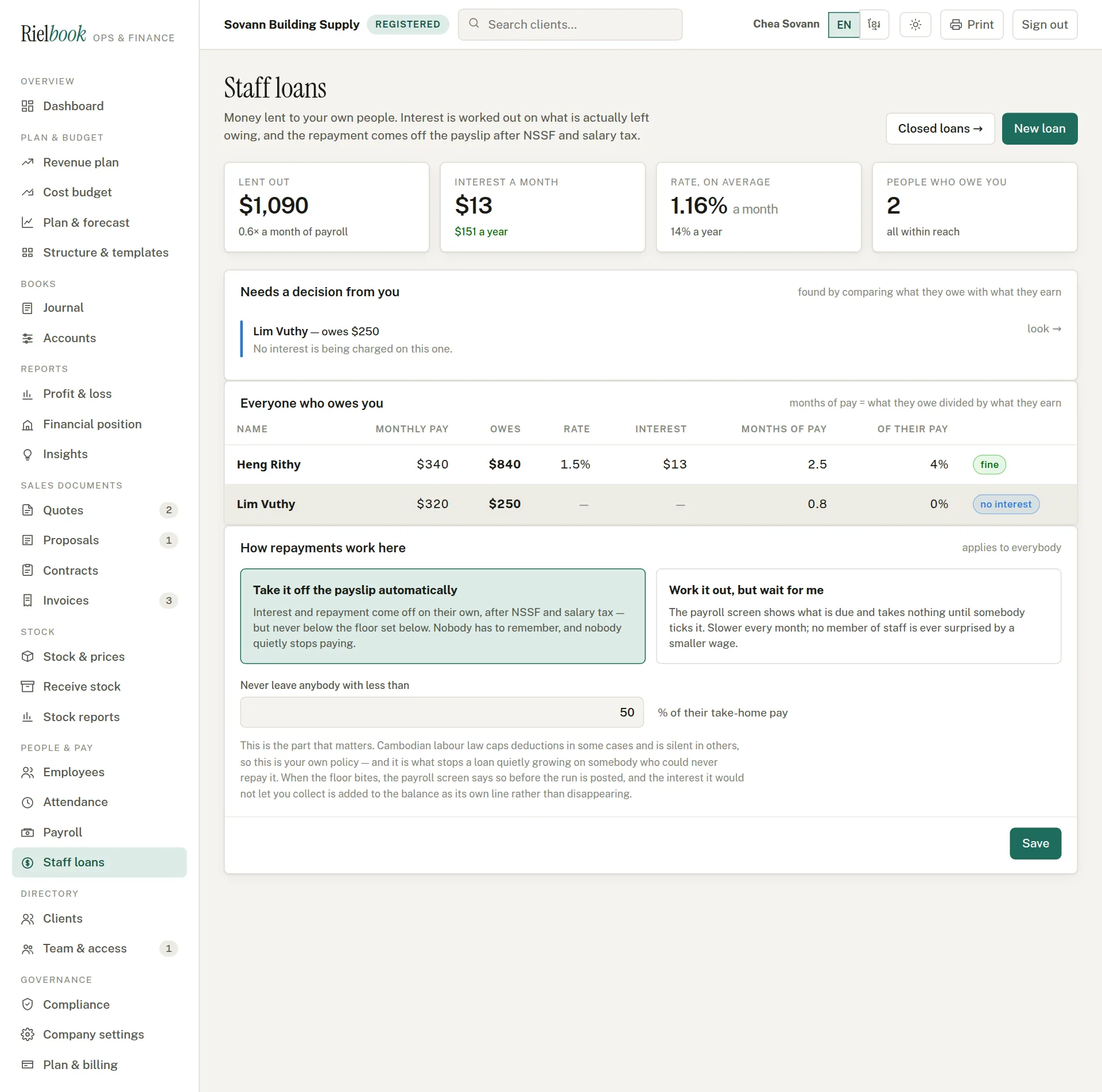The width and height of the screenshot is (1102, 1092).
Task: Click the New loan button
Action: point(1039,129)
